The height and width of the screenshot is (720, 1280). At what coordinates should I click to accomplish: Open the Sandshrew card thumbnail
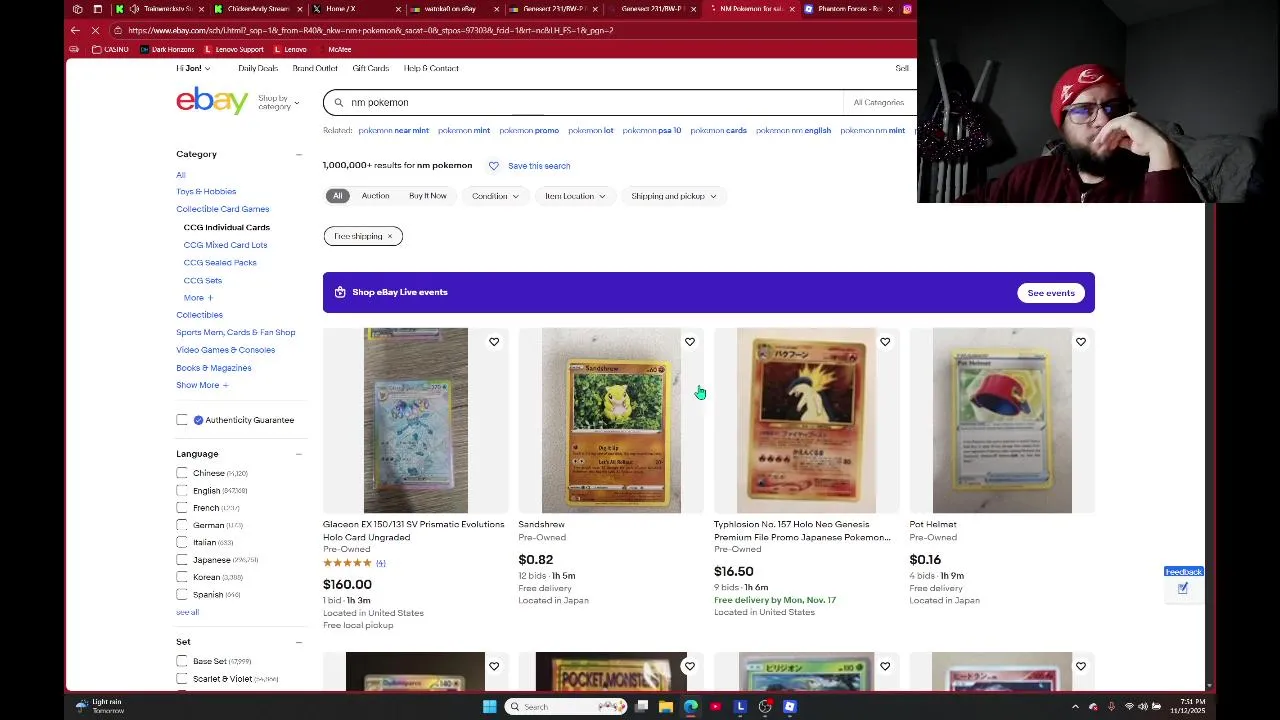[x=611, y=420]
